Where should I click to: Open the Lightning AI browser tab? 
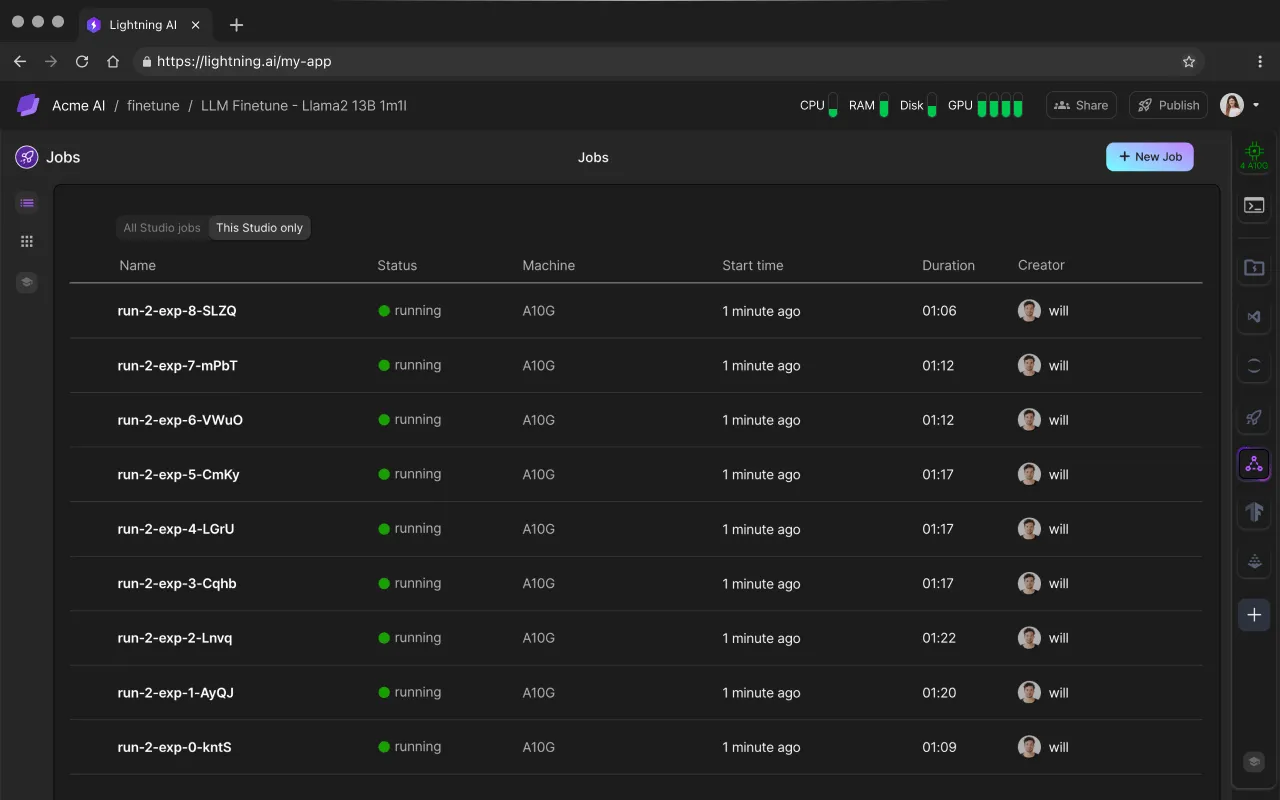pos(144,25)
